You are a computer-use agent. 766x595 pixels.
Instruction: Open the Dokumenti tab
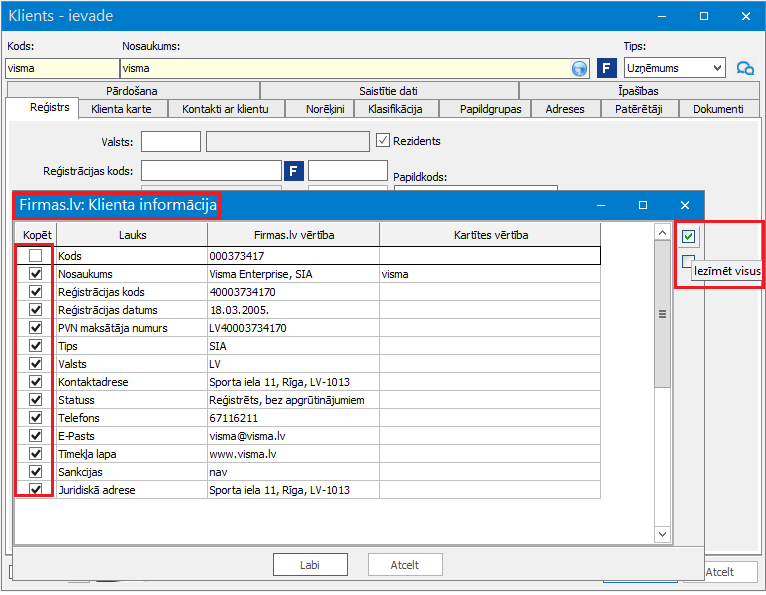pos(719,109)
